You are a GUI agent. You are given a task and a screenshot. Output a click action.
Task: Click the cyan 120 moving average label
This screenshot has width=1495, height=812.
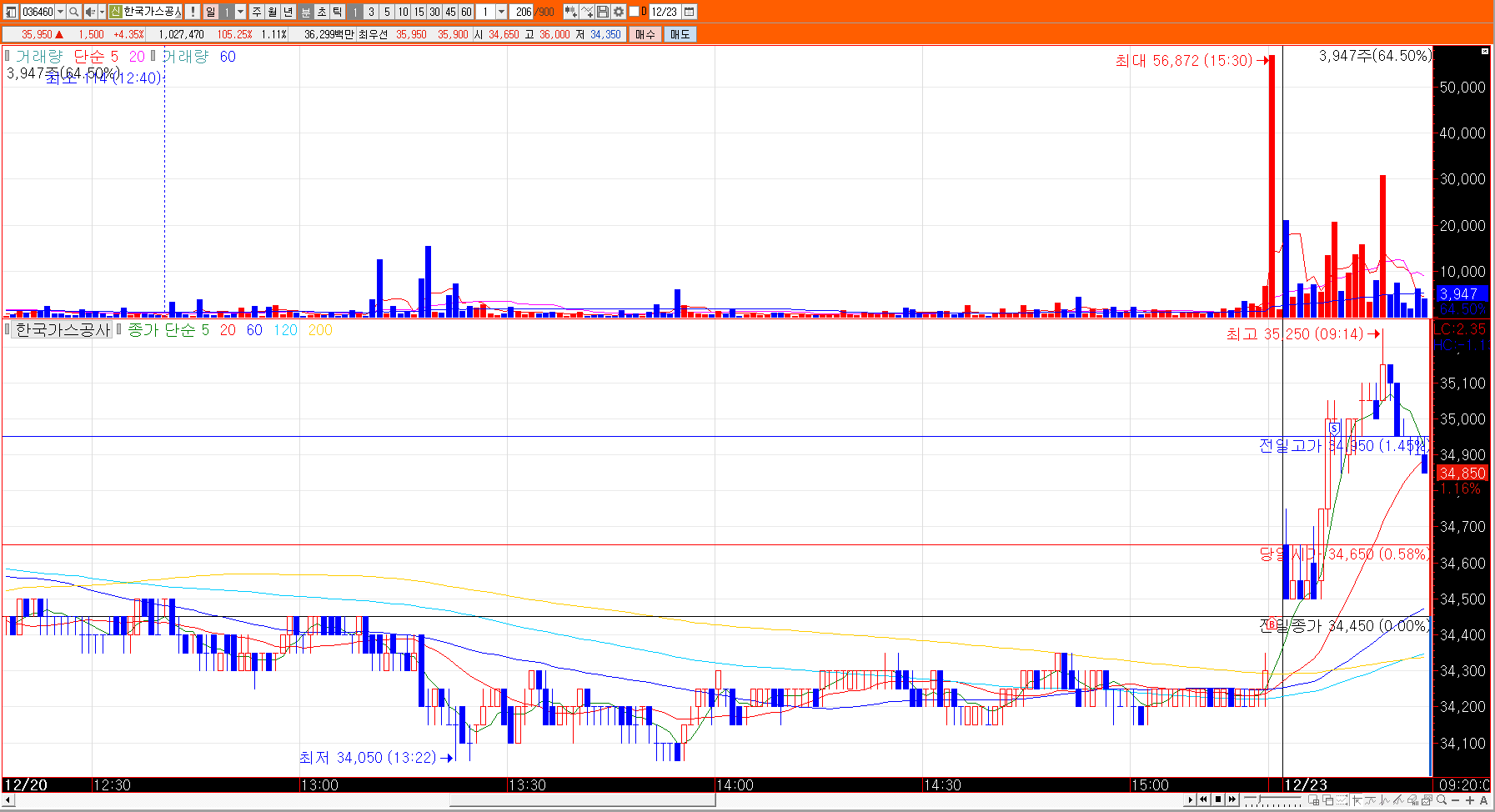[285, 330]
